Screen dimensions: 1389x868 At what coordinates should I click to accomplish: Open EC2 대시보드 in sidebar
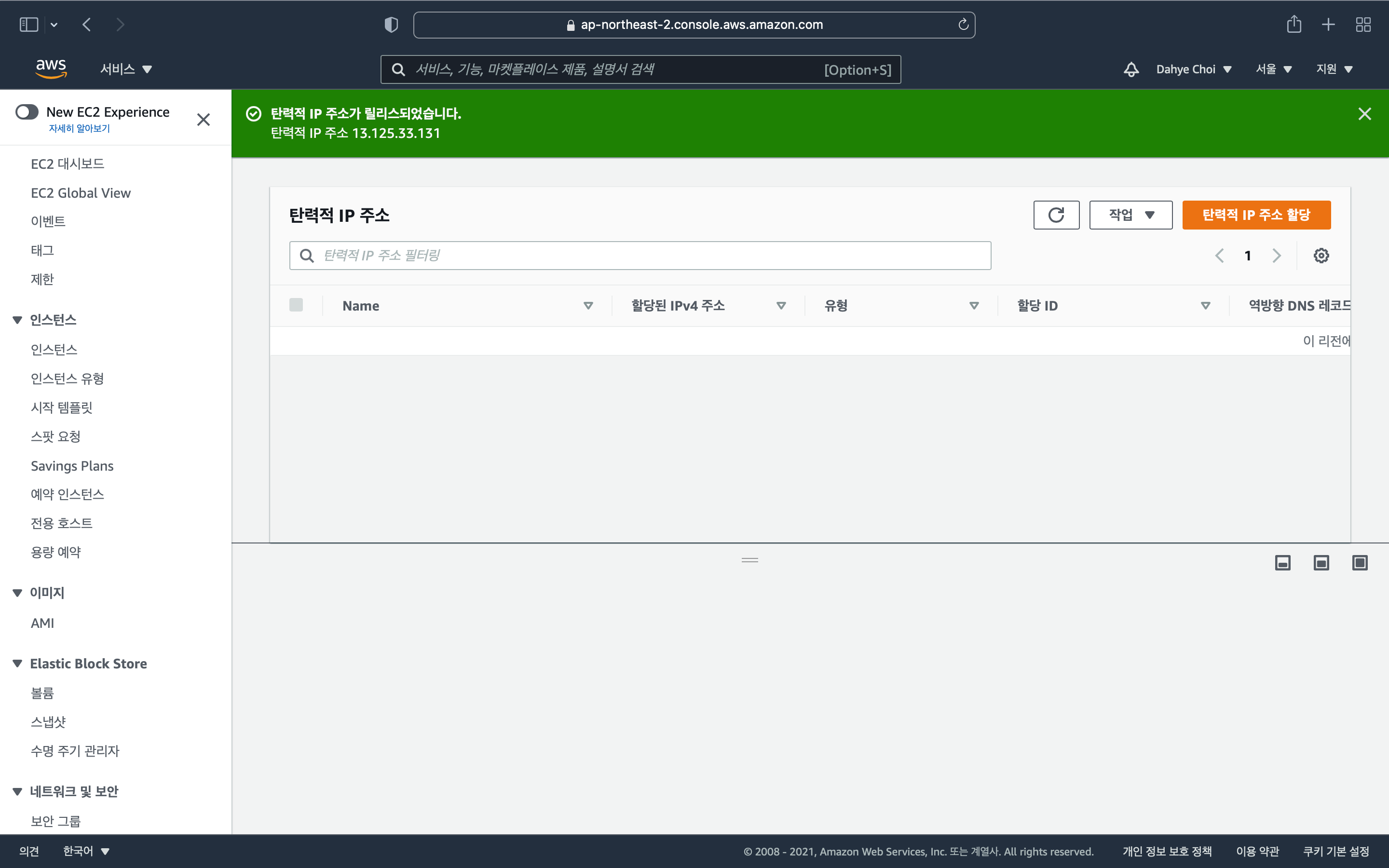pyautogui.click(x=68, y=164)
